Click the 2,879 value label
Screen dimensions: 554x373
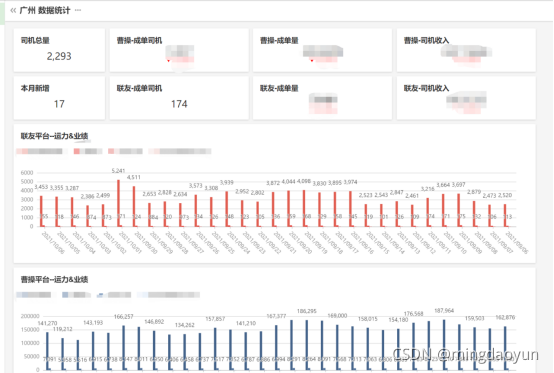point(474,192)
